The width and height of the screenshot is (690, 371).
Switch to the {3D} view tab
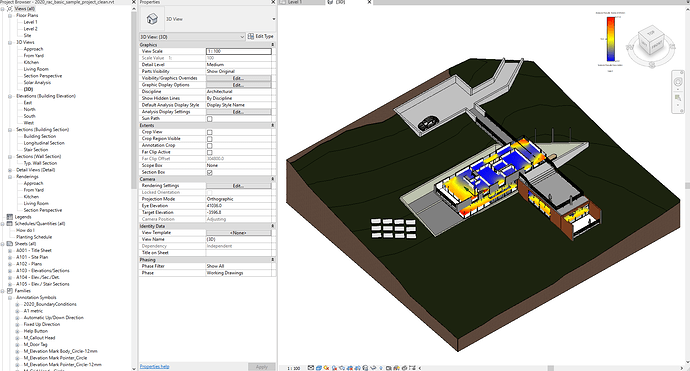coord(341,2)
